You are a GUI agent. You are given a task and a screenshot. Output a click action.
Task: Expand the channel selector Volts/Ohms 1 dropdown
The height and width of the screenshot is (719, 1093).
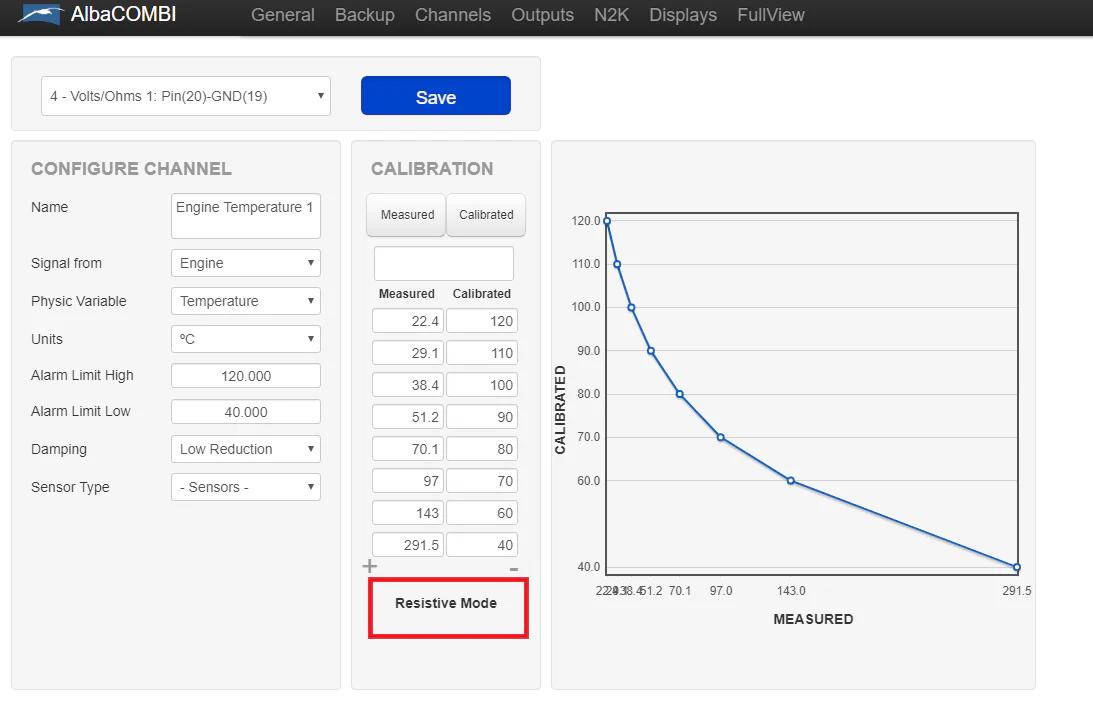click(x=185, y=96)
